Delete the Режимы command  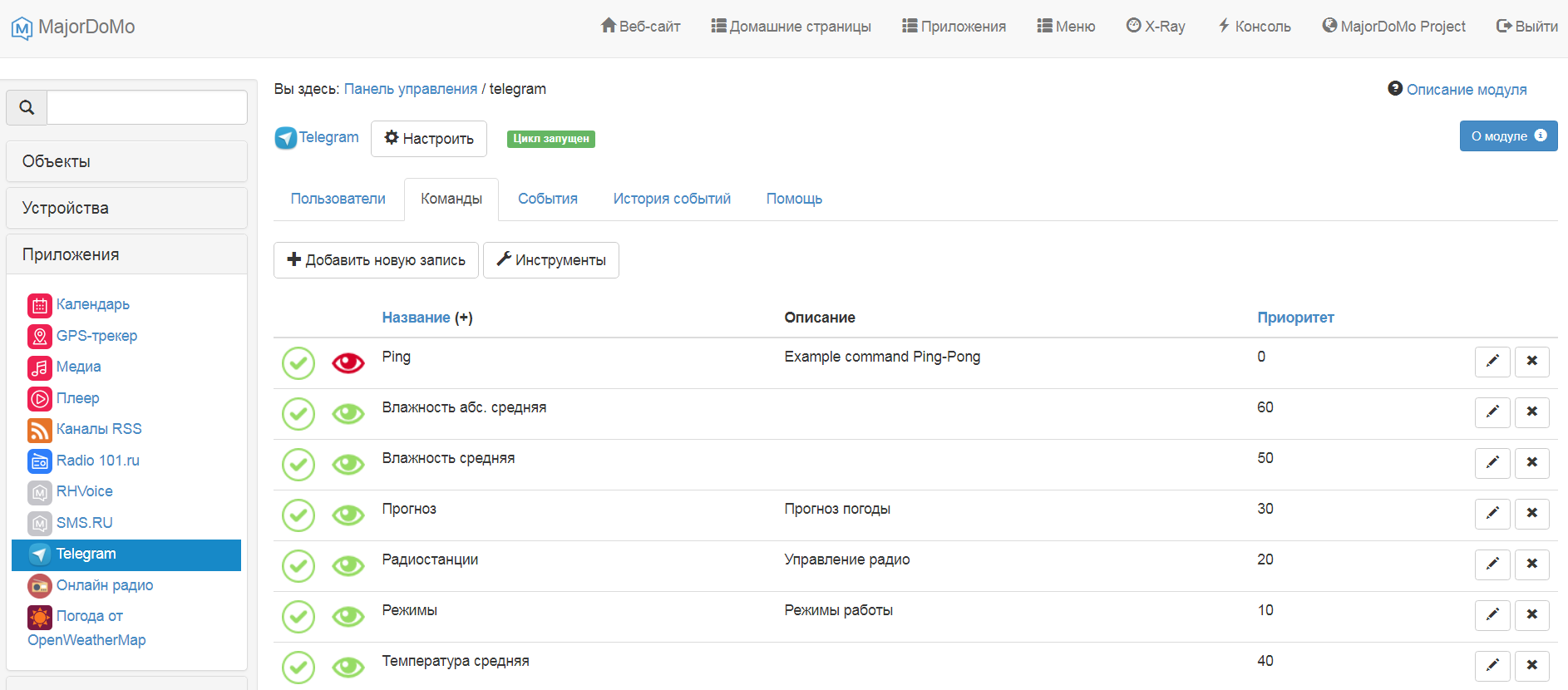(1532, 614)
